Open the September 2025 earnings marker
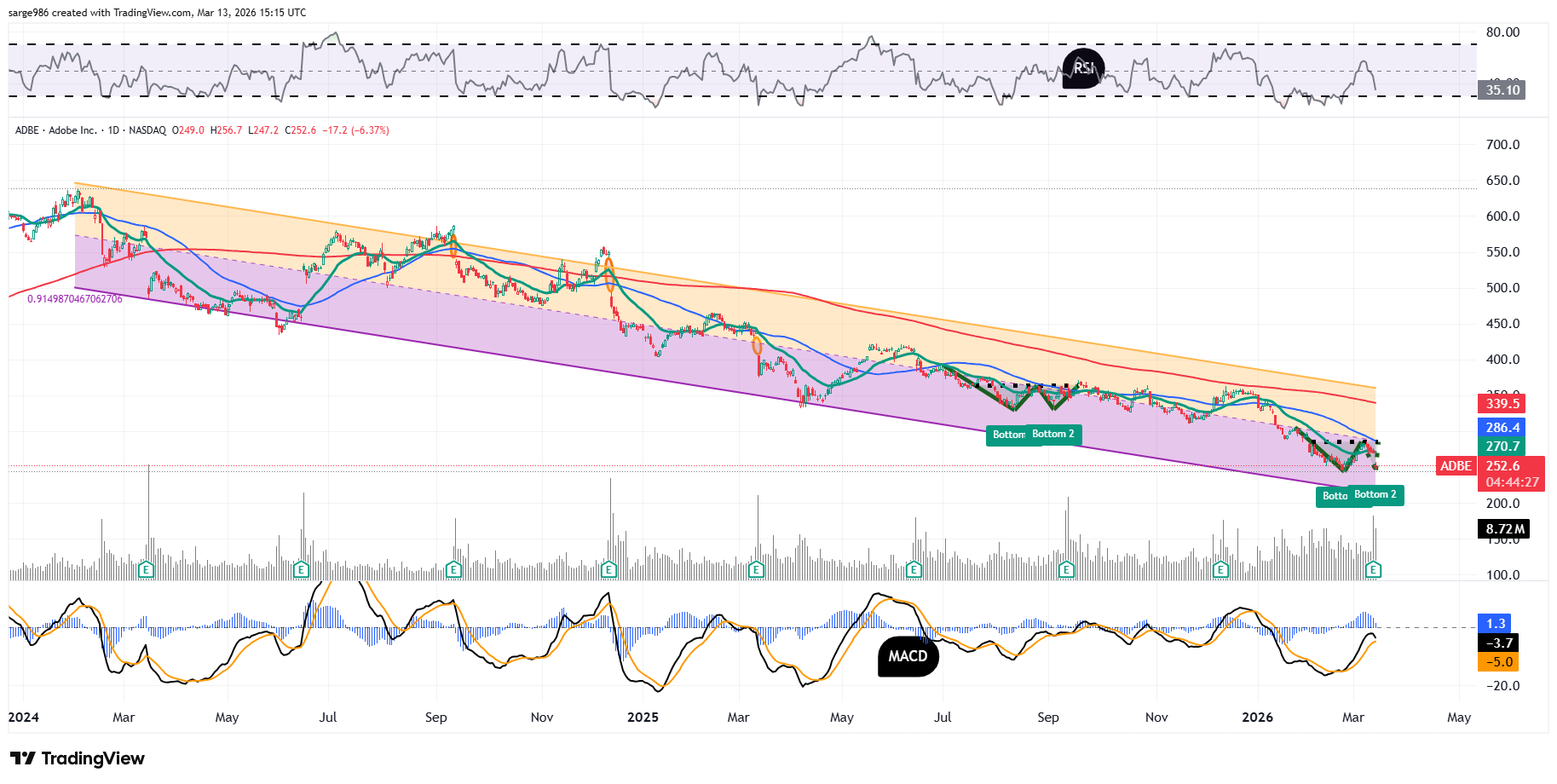The width and height of the screenshot is (1557, 784). [x=1066, y=569]
